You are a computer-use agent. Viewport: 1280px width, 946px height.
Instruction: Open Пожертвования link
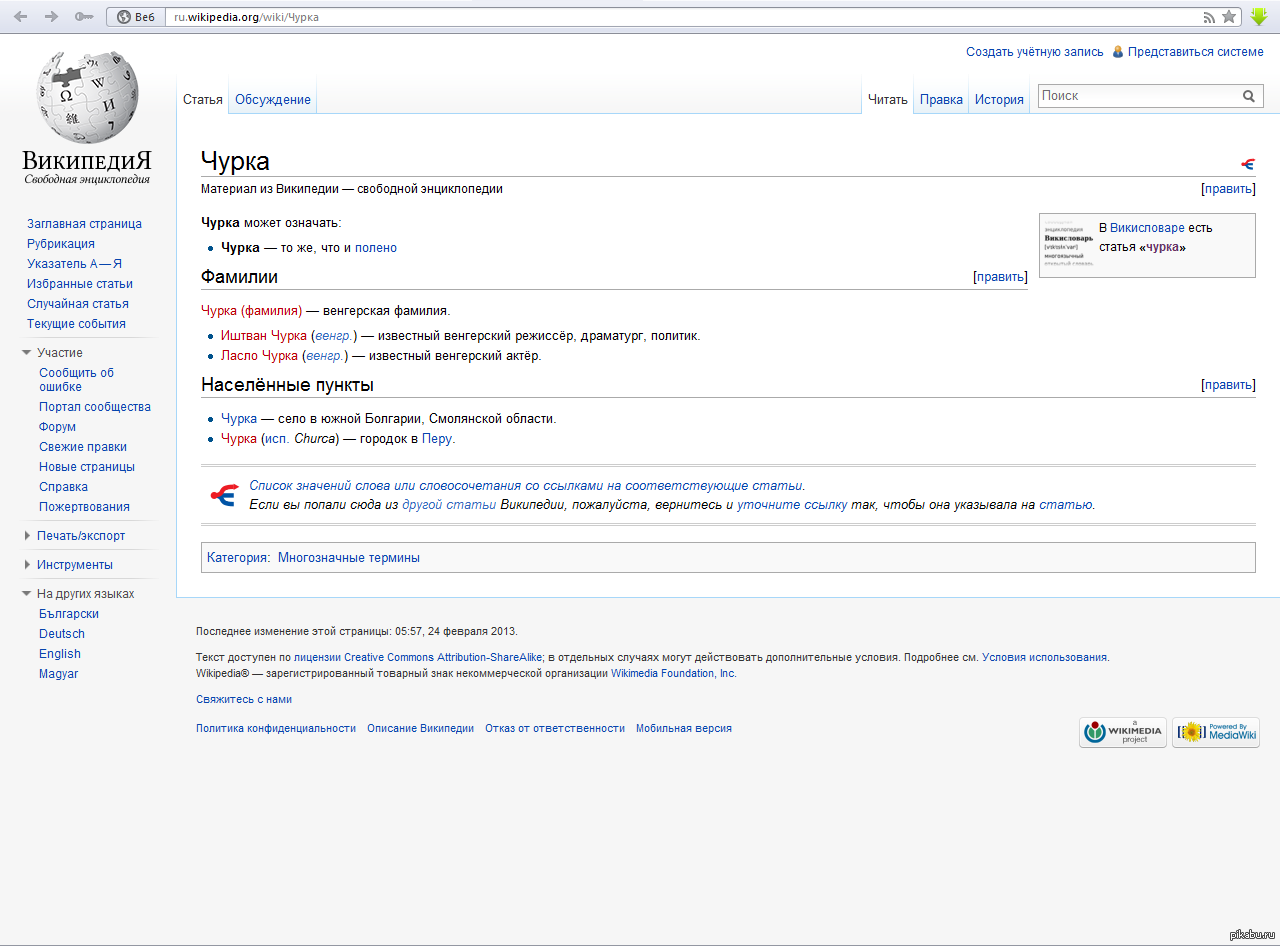[84, 507]
